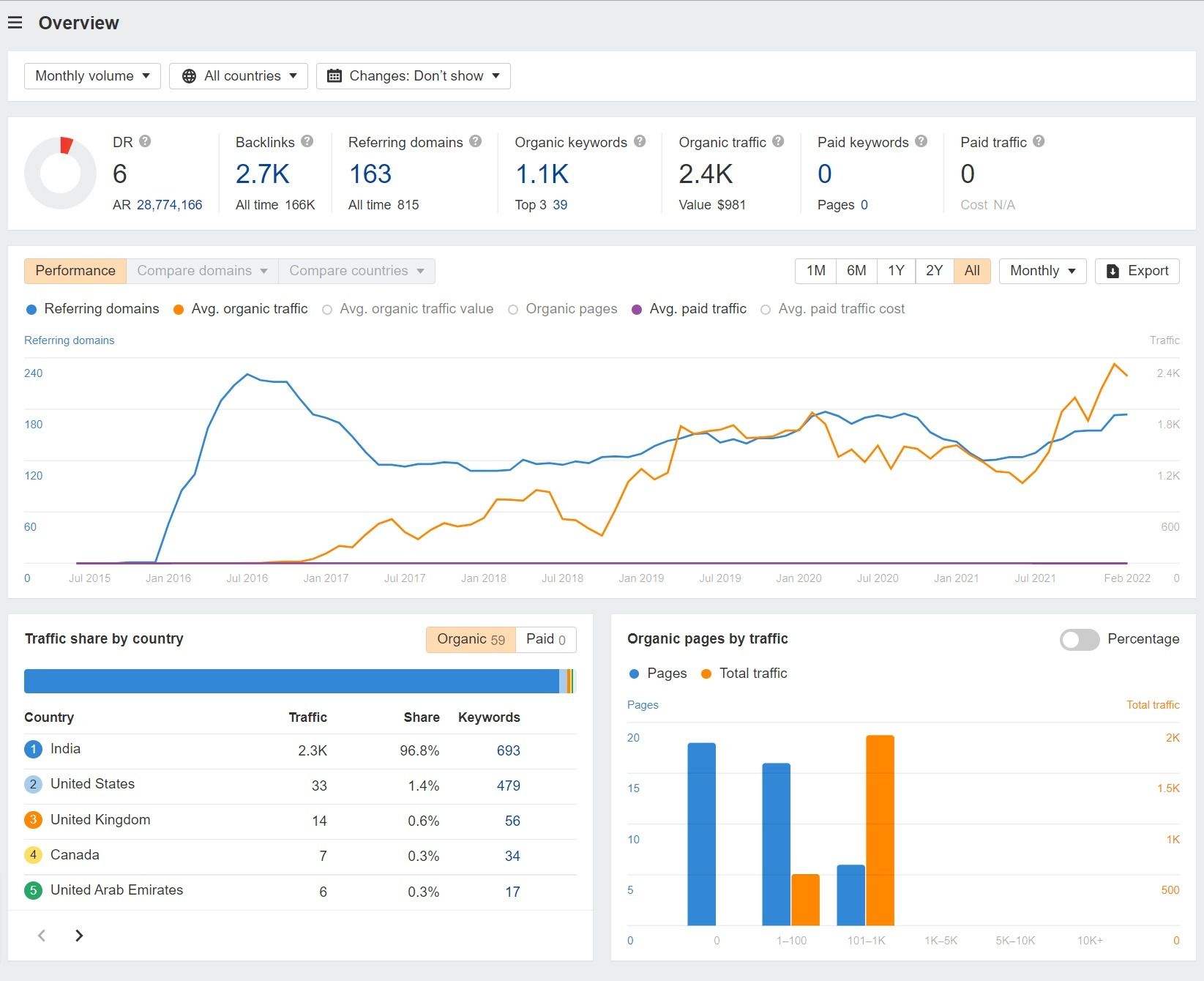Expand Compare countries dropdown

tap(357, 271)
